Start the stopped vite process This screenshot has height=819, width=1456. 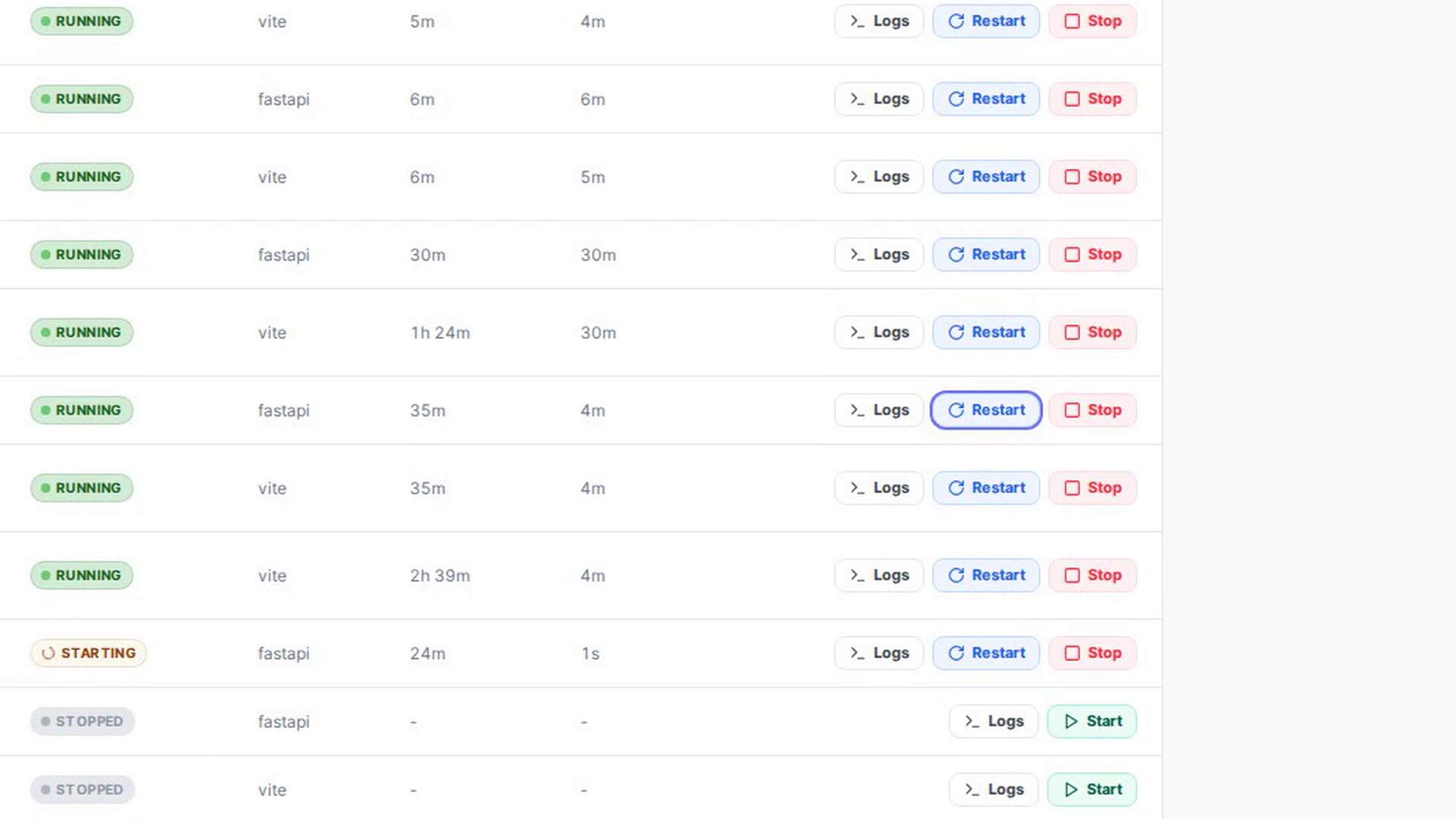pyautogui.click(x=1092, y=789)
